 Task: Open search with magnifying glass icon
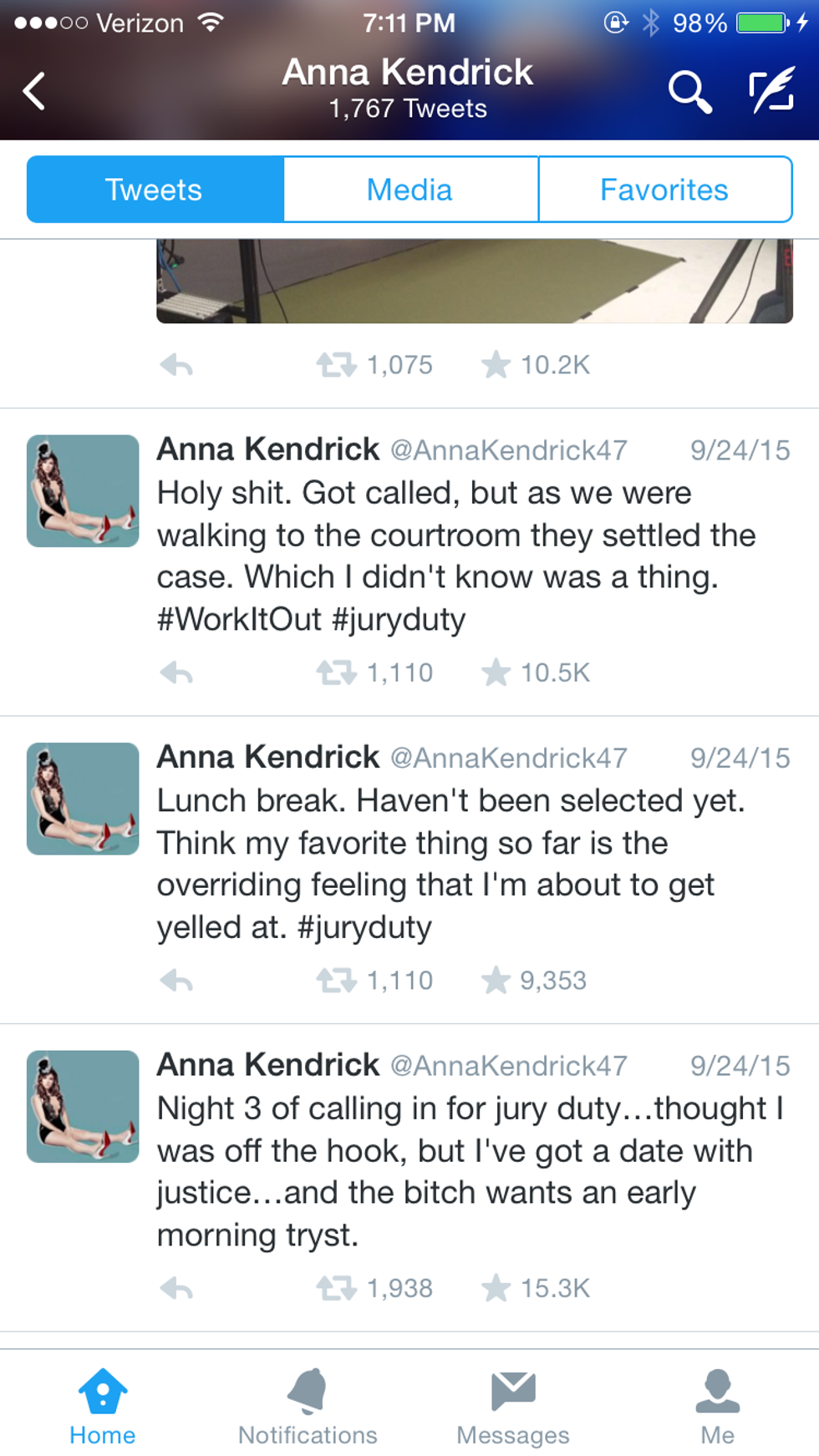click(689, 91)
